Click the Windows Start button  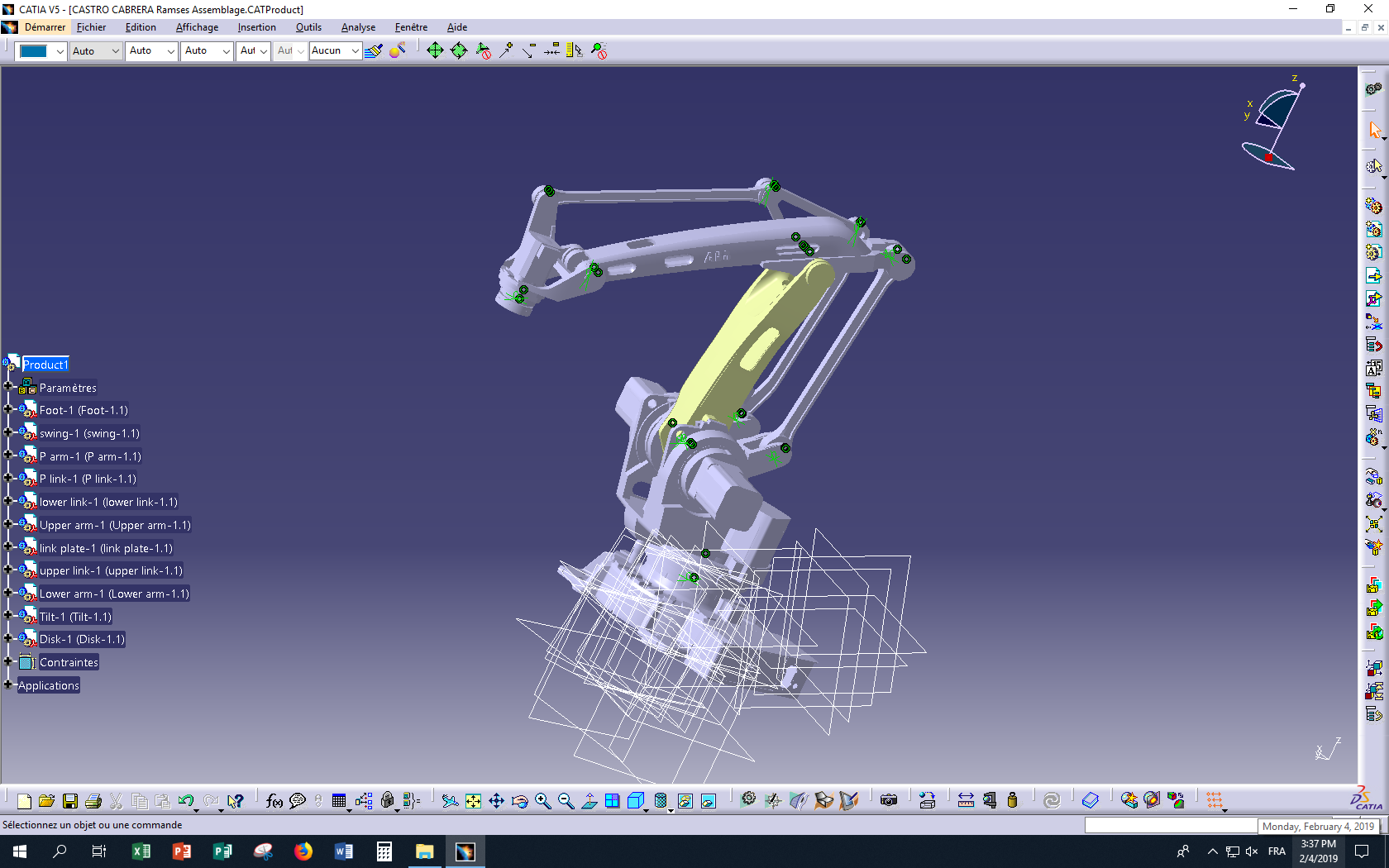[x=20, y=851]
